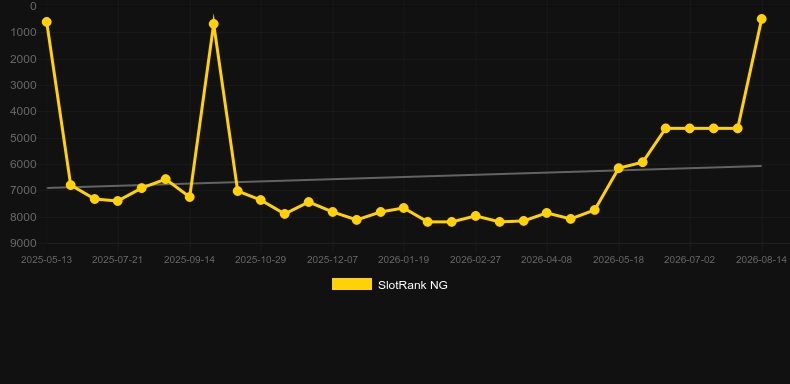Toggle the SlotRank NG legend label

click(413, 285)
